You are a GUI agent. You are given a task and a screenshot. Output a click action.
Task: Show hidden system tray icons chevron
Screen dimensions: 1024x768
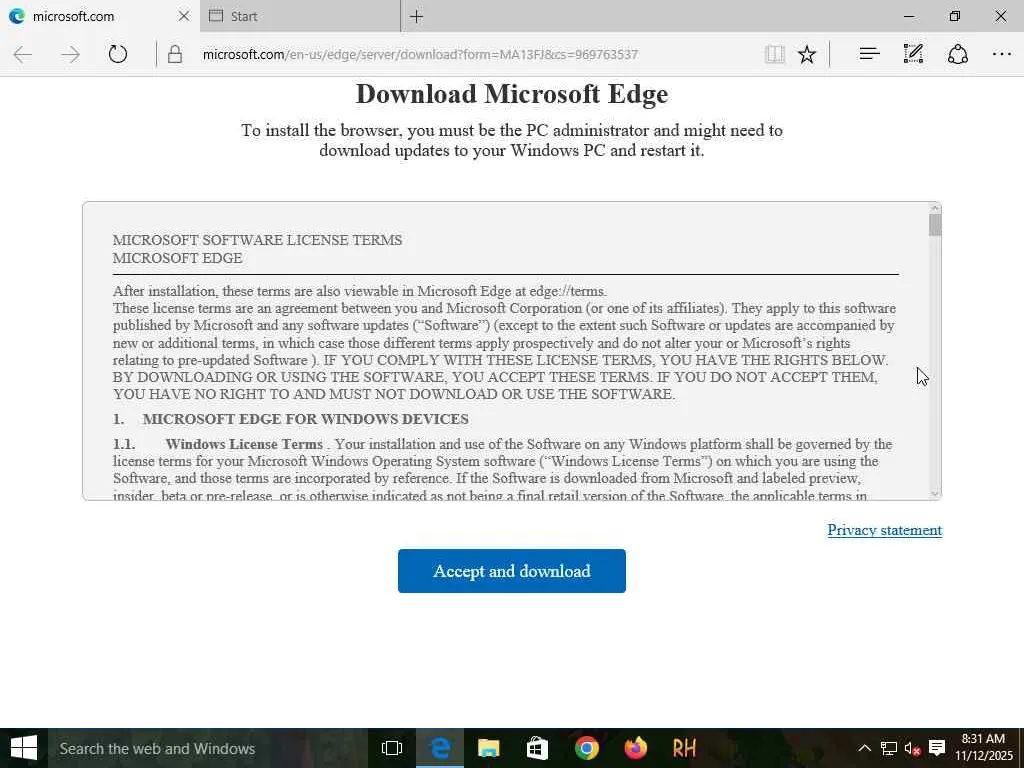point(864,748)
